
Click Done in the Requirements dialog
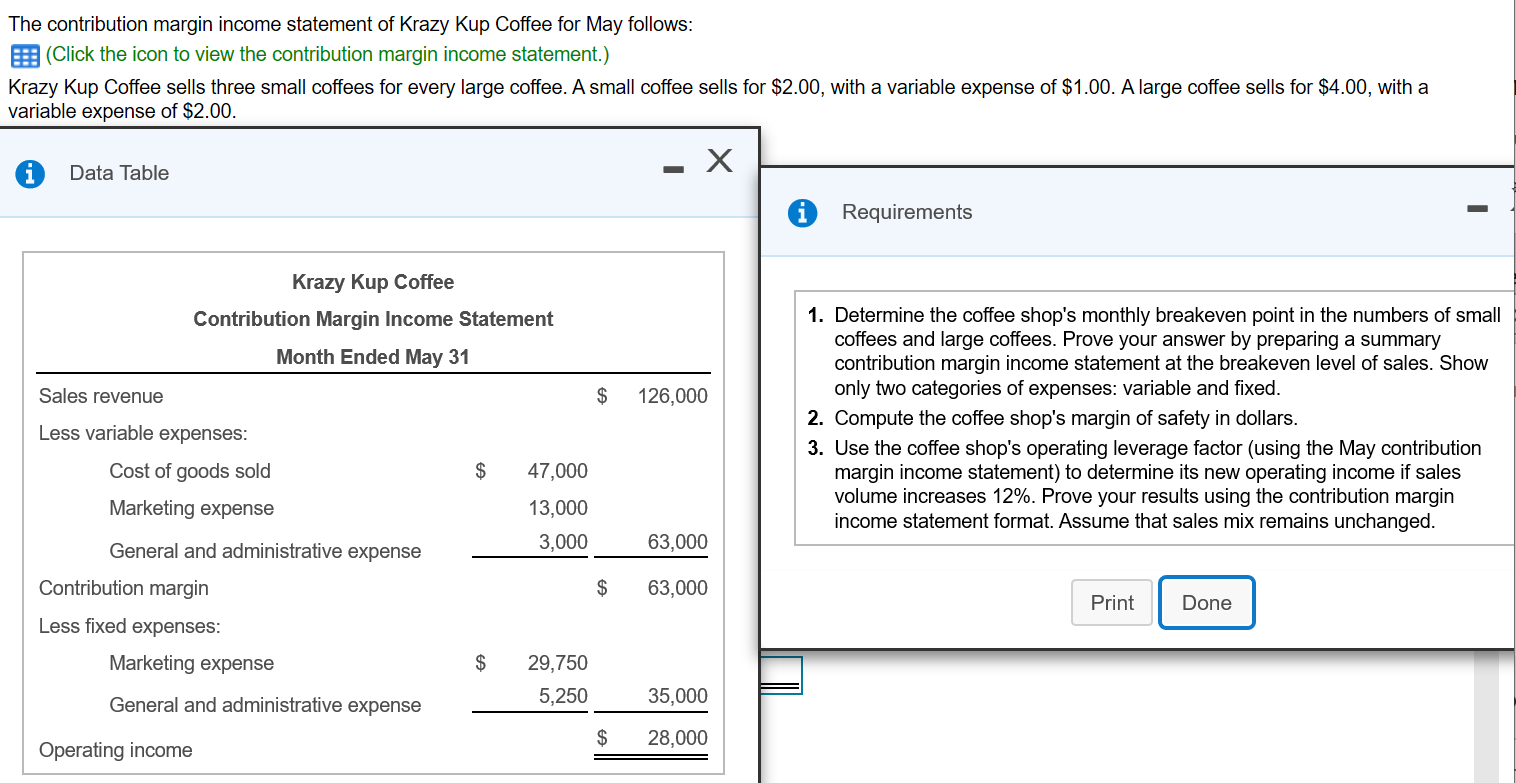point(1206,603)
